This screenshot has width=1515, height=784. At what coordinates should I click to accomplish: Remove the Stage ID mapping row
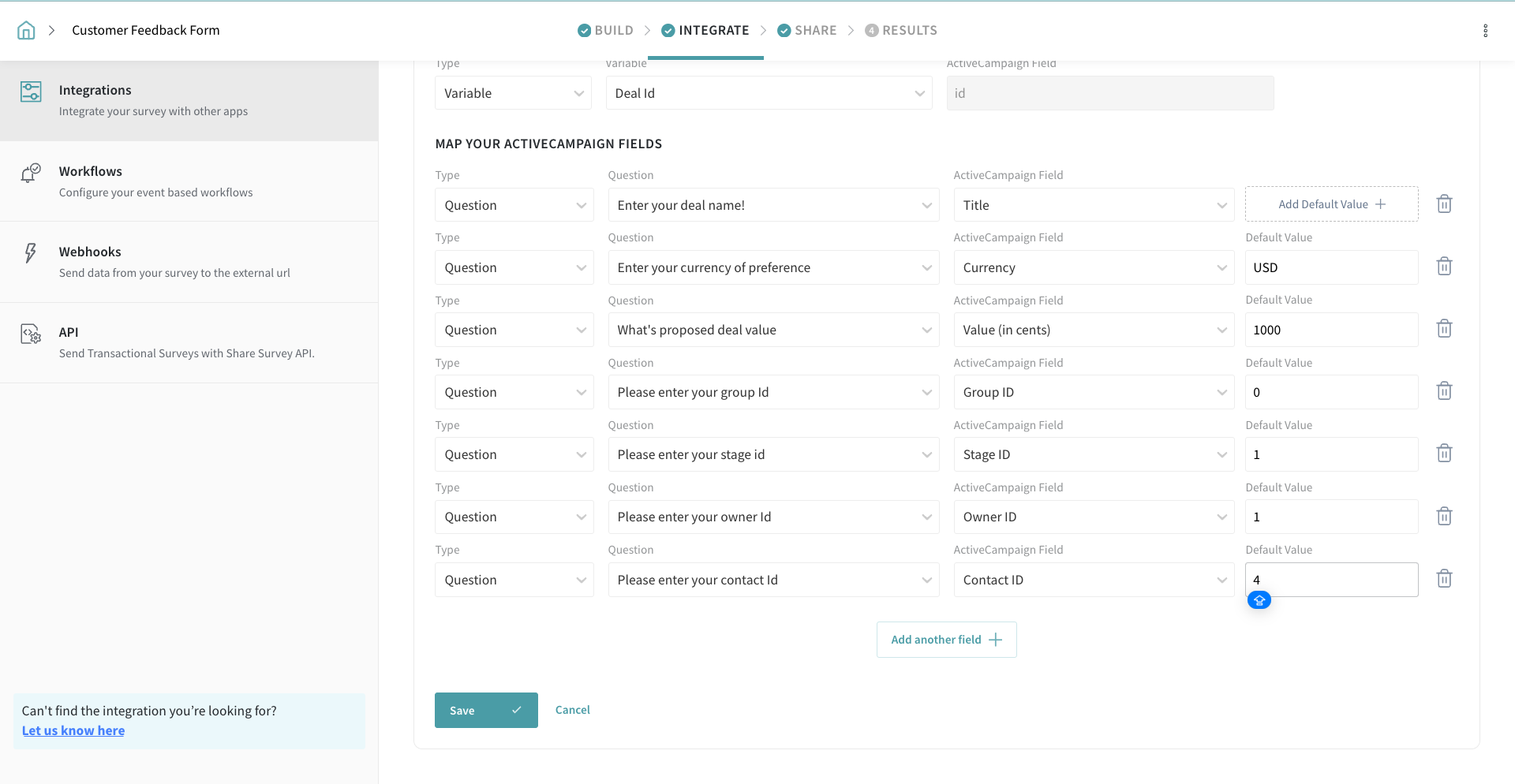point(1444,454)
